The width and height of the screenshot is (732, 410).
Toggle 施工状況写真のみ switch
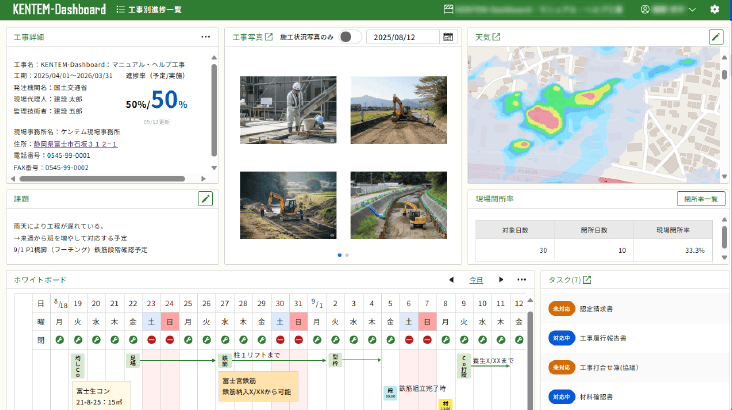tap(348, 37)
